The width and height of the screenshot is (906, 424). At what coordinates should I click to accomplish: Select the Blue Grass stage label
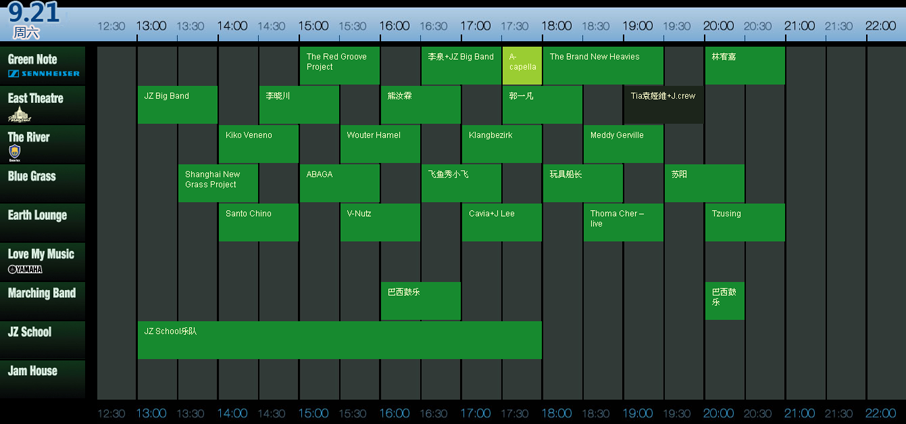[32, 176]
